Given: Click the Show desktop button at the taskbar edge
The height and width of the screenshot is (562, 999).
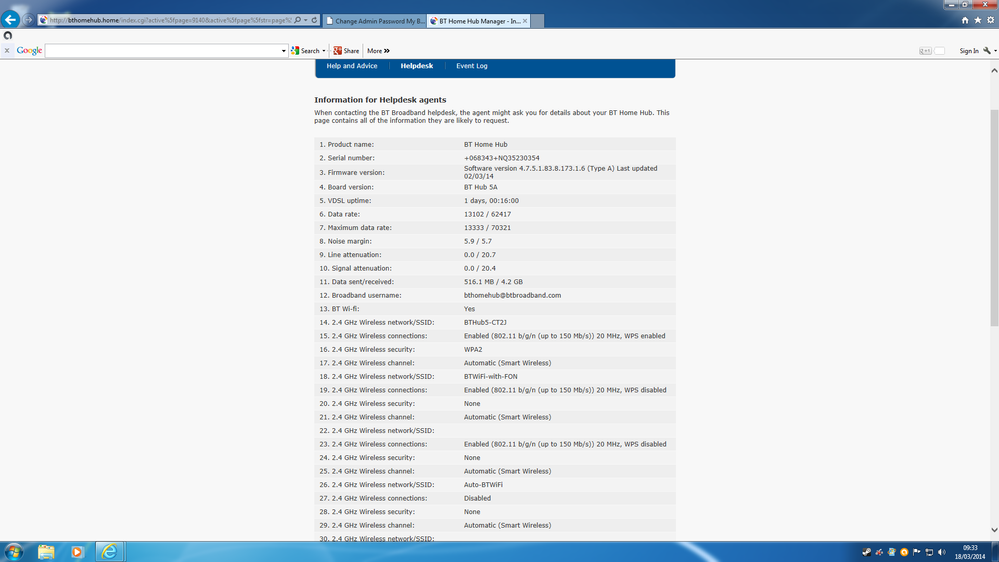Looking at the screenshot, I should pyautogui.click(x=995, y=552).
